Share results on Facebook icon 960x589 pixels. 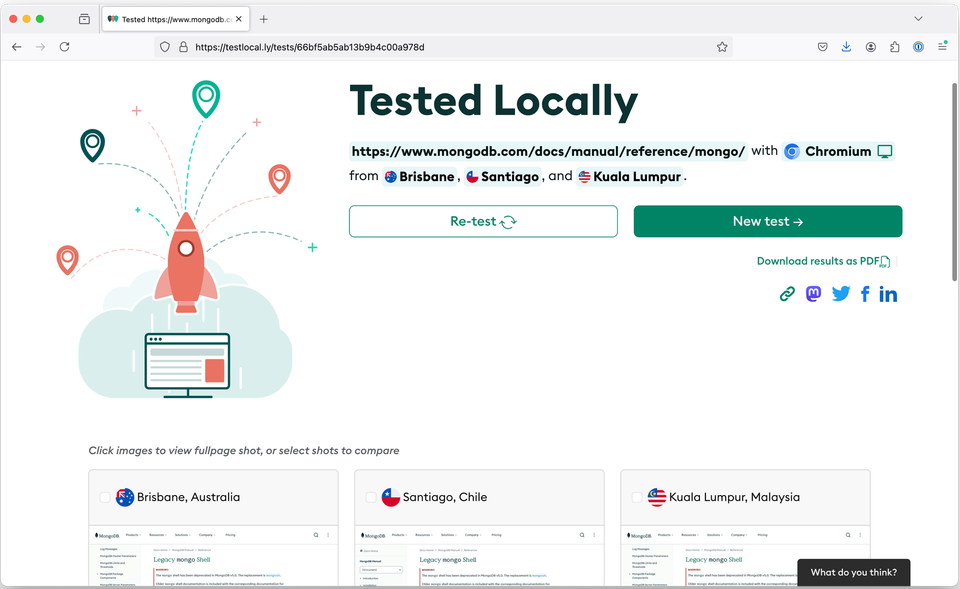click(865, 294)
